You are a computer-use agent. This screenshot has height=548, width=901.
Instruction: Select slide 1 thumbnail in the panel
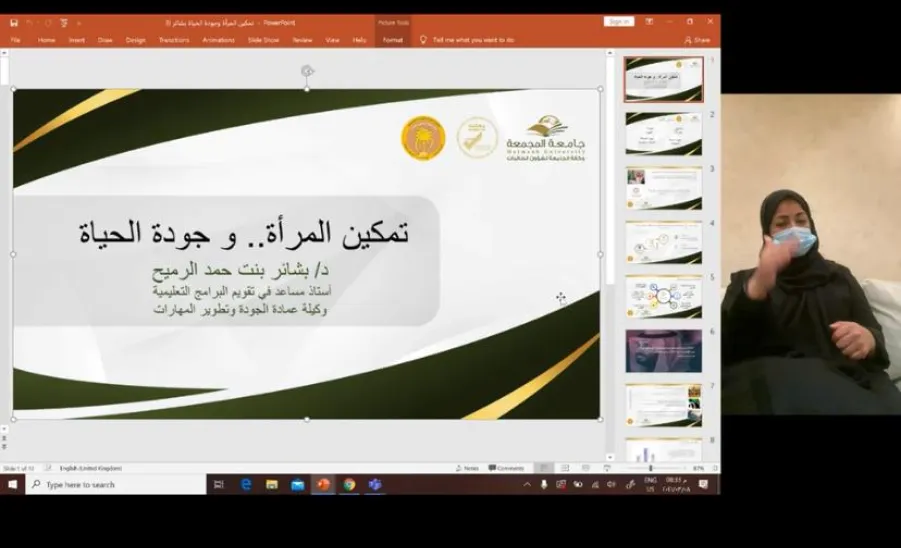(664, 79)
